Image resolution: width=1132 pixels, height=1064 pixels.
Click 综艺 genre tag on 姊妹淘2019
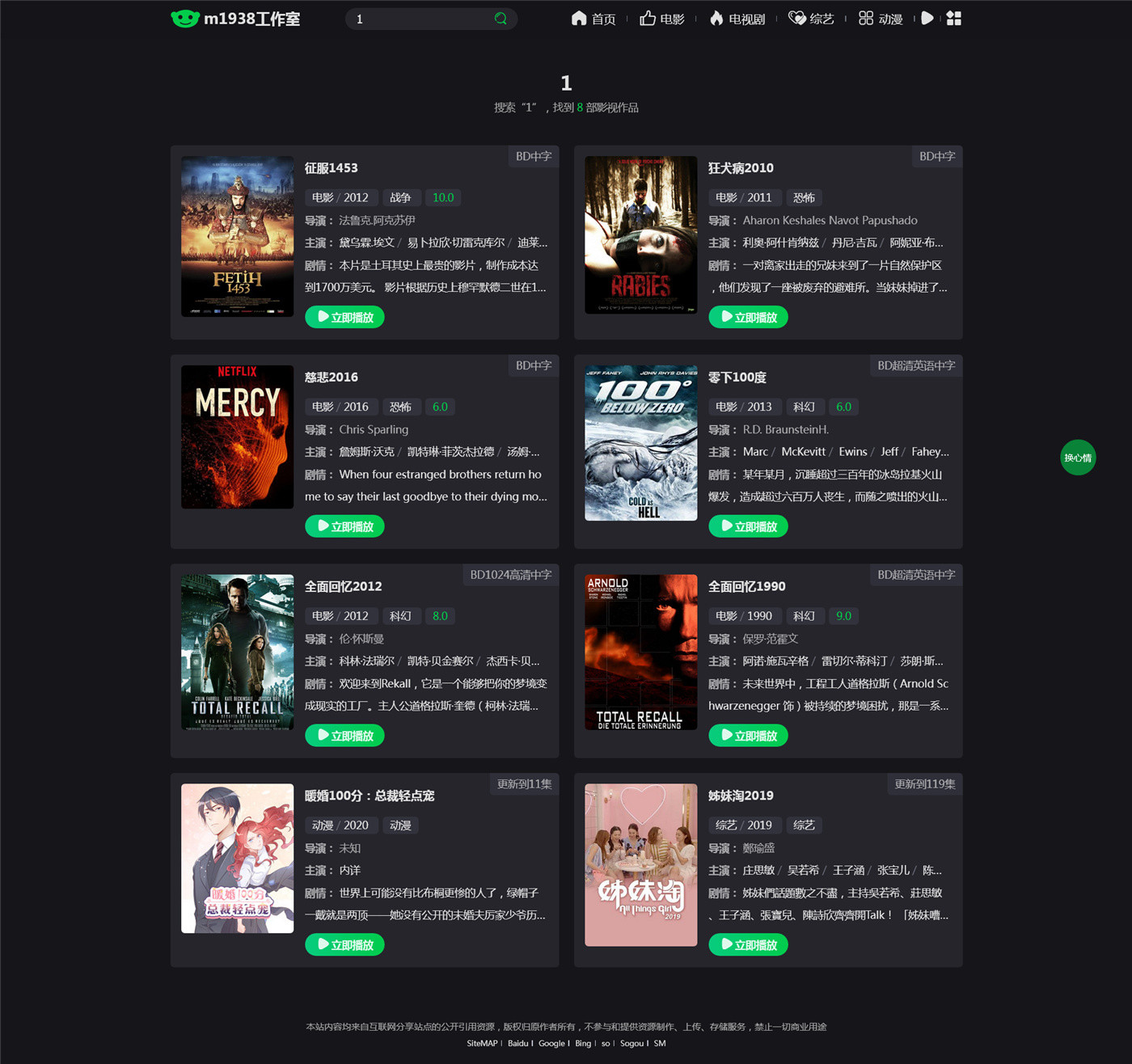[x=804, y=825]
